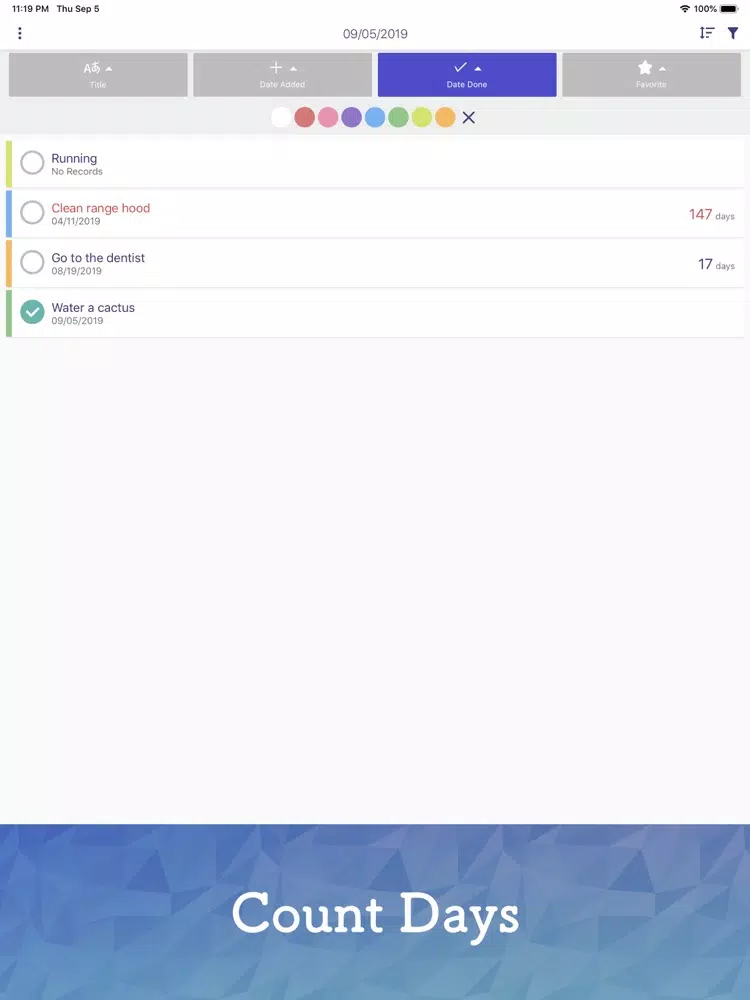Viewport: 750px width, 1000px height.
Task: Sort the list by Favorite
Action: tap(651, 75)
